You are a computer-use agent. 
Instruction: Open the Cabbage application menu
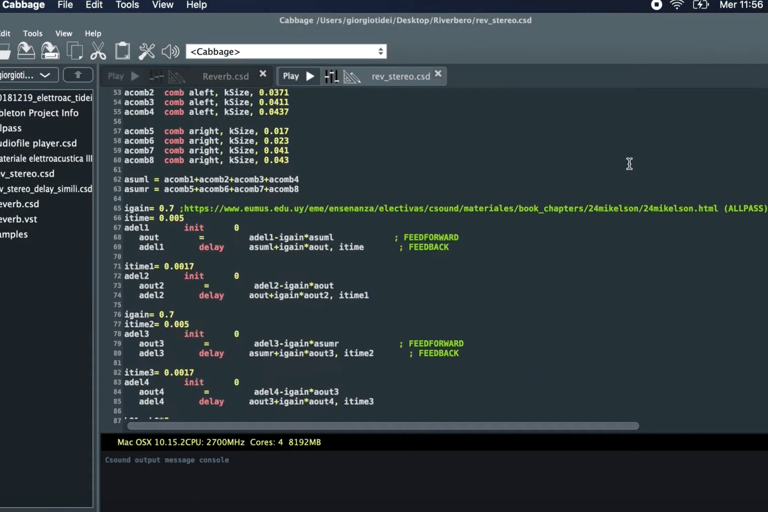click(23, 5)
